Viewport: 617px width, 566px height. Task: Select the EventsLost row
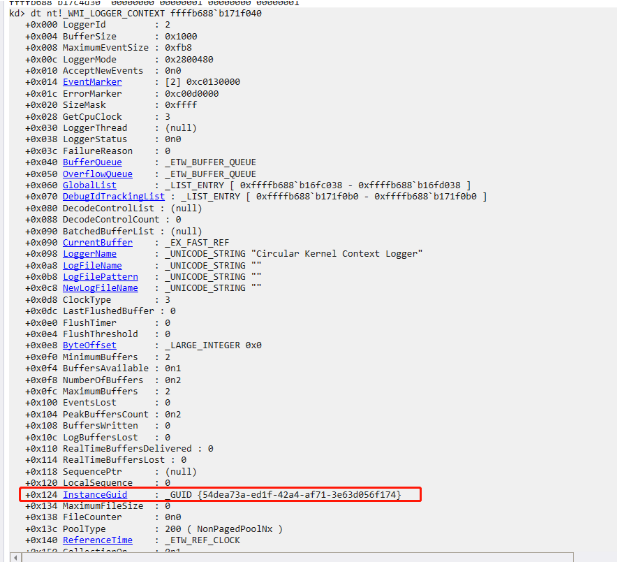pos(98,403)
